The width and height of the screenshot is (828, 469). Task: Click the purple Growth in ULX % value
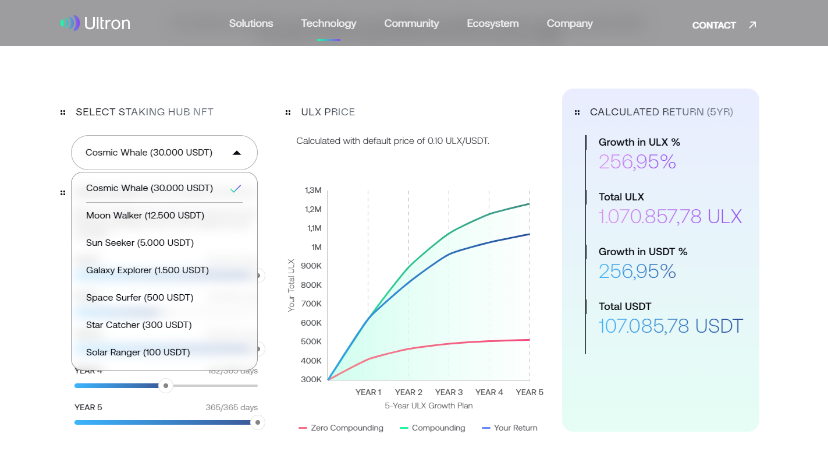[637, 162]
